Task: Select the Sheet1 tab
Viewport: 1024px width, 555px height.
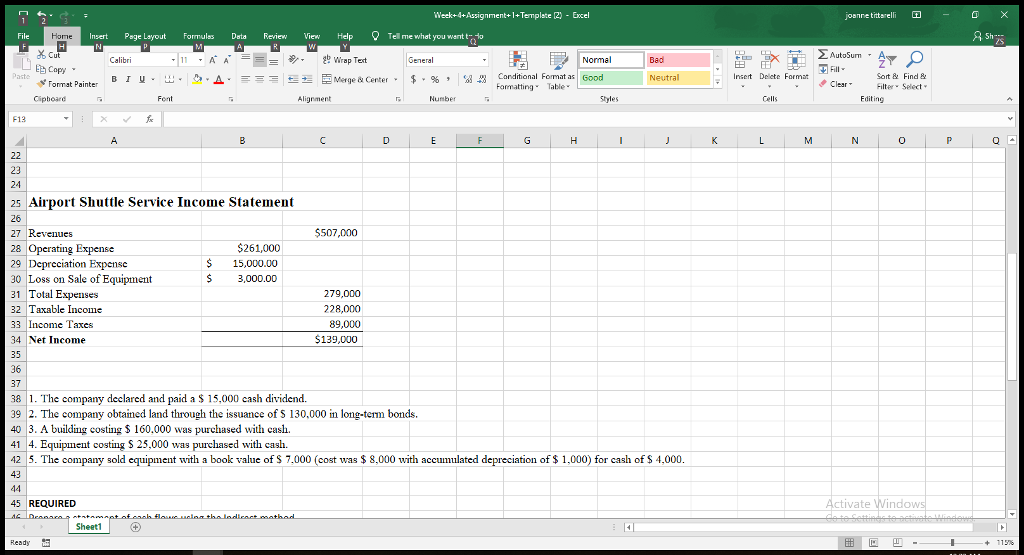Action: [89, 527]
